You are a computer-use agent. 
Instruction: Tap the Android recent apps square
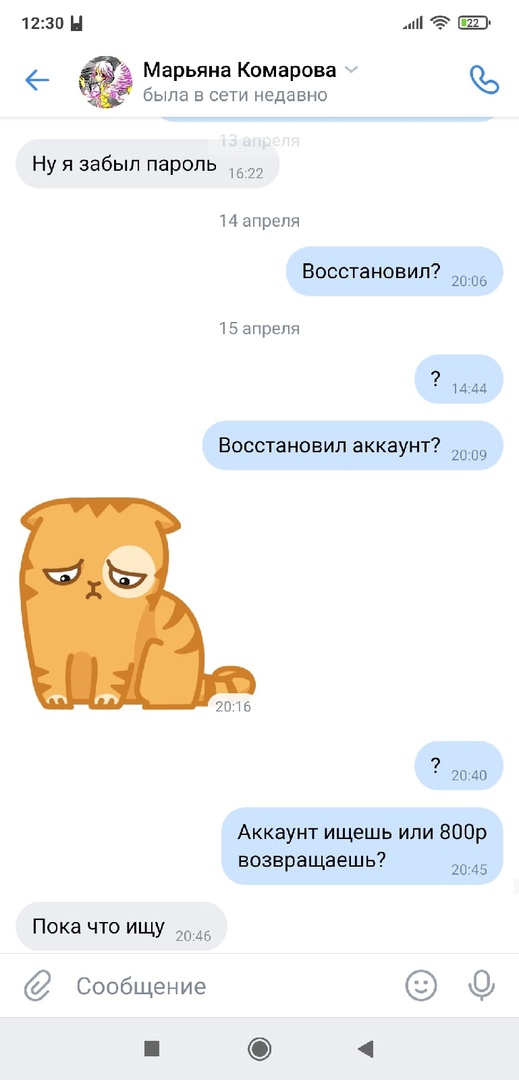pos(152,1049)
